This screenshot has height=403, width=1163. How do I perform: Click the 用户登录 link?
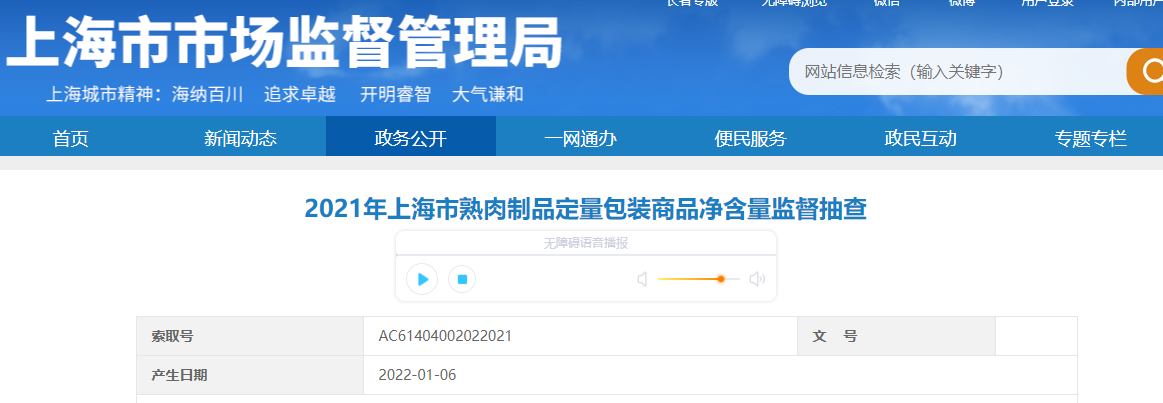tap(1047, 3)
